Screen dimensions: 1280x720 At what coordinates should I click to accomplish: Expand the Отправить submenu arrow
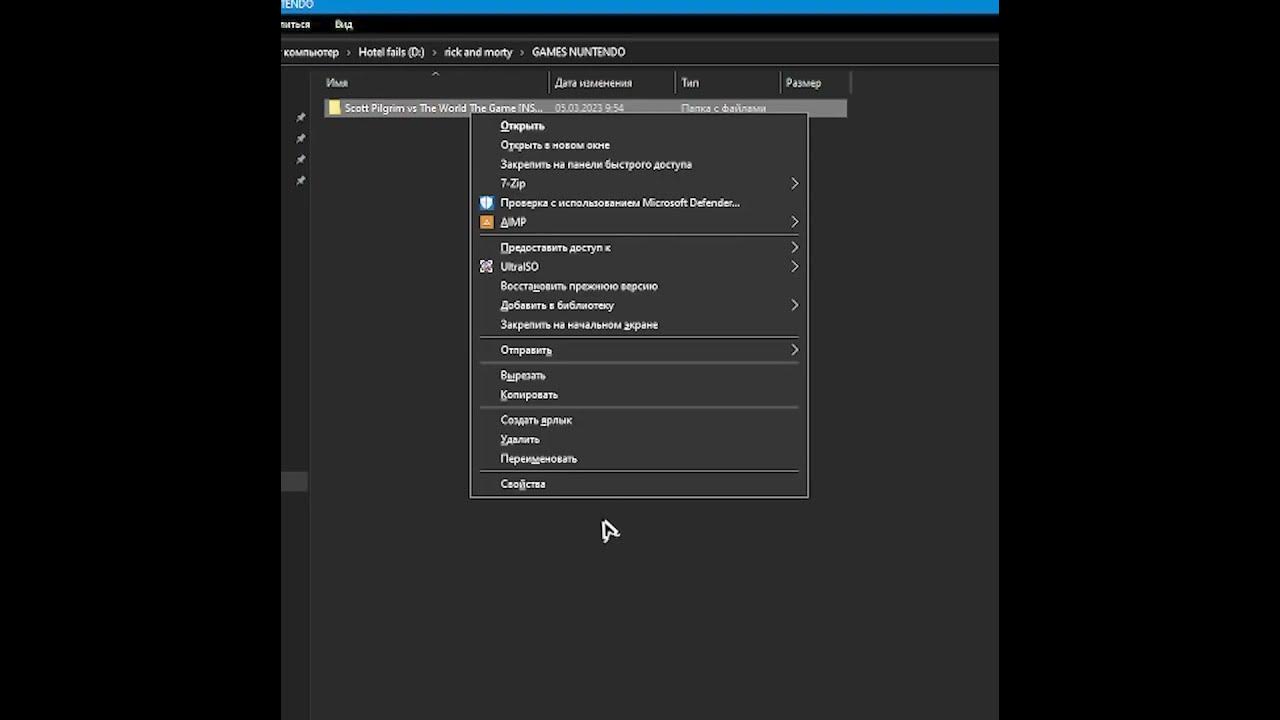point(795,350)
